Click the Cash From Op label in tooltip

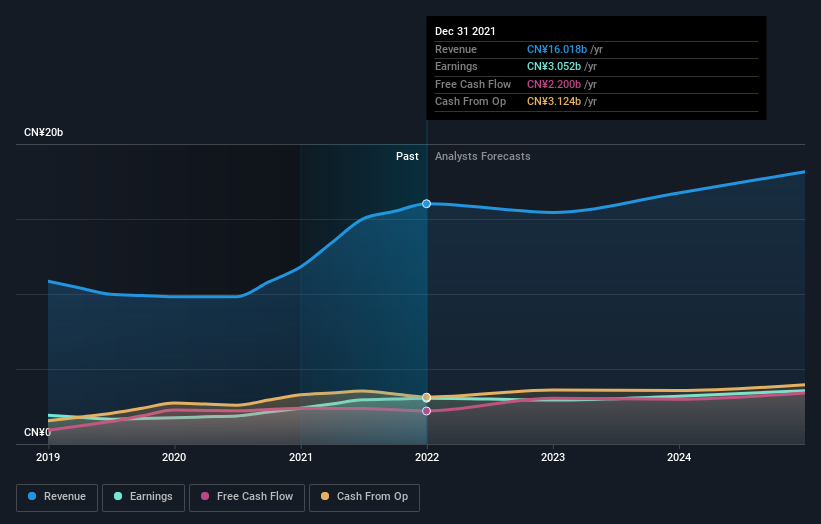coord(470,102)
